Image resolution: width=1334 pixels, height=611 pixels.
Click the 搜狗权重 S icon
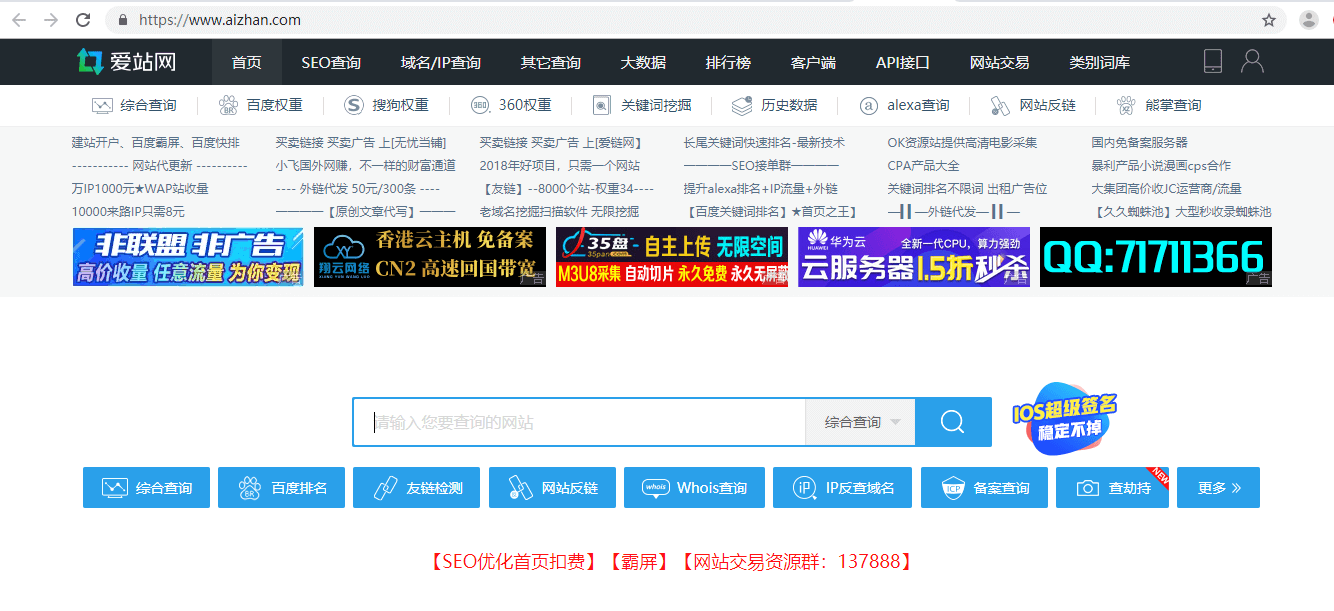click(354, 105)
